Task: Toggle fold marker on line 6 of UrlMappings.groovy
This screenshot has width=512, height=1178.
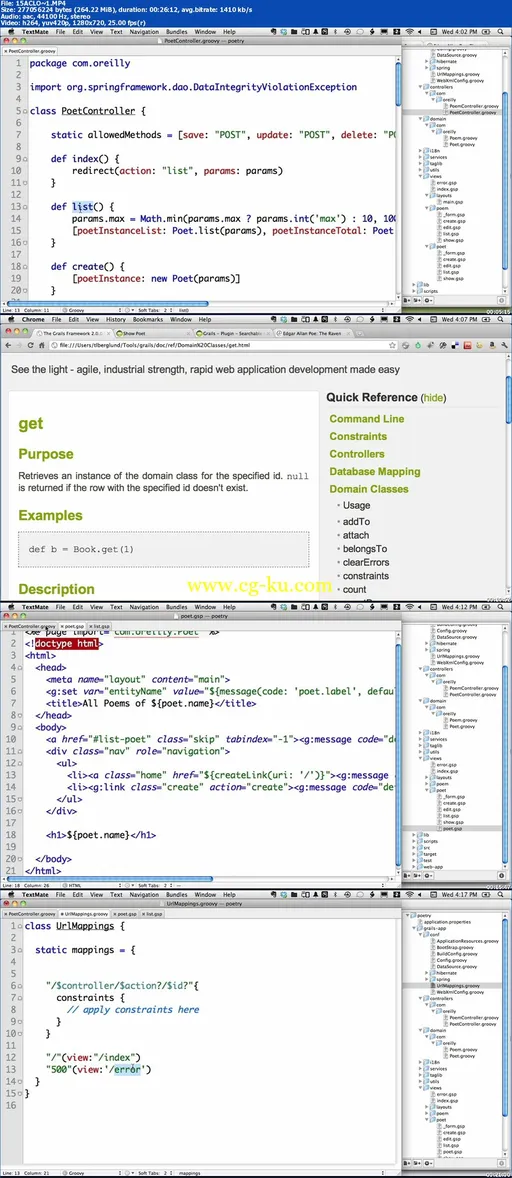Action: coord(20,986)
